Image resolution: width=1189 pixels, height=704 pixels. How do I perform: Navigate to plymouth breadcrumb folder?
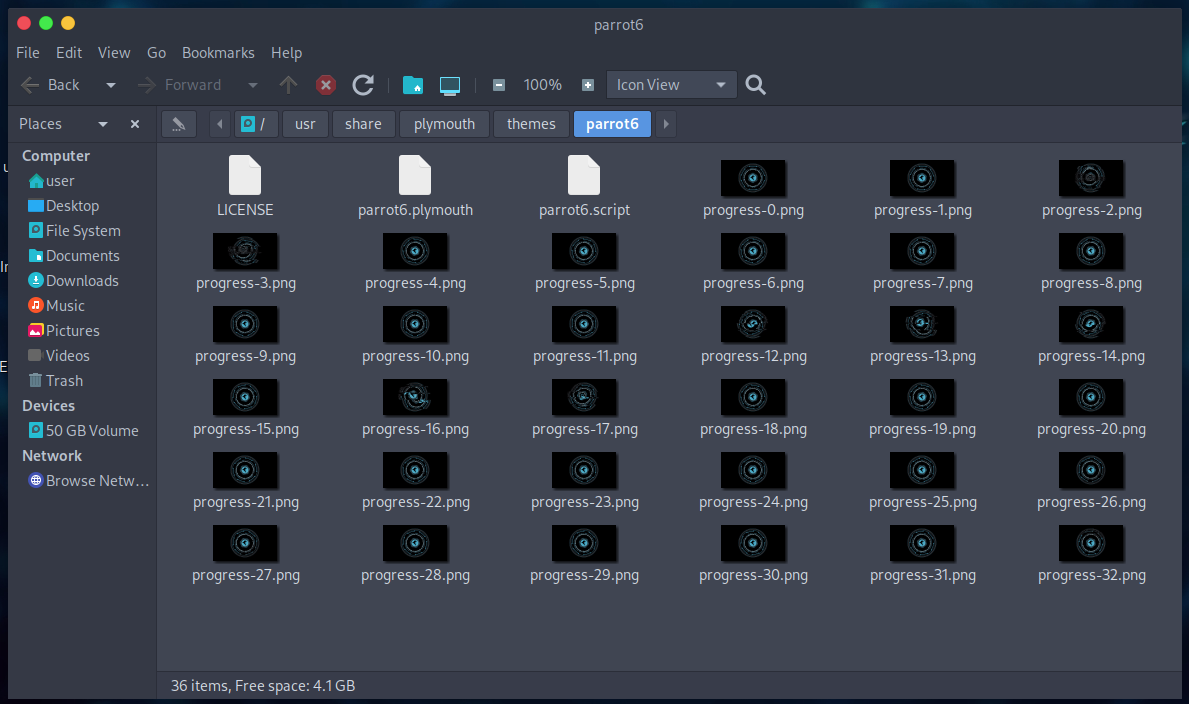point(444,124)
